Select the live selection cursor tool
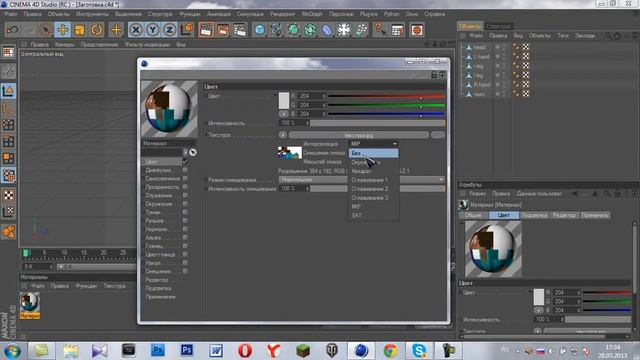The image size is (640, 360). 45,30
